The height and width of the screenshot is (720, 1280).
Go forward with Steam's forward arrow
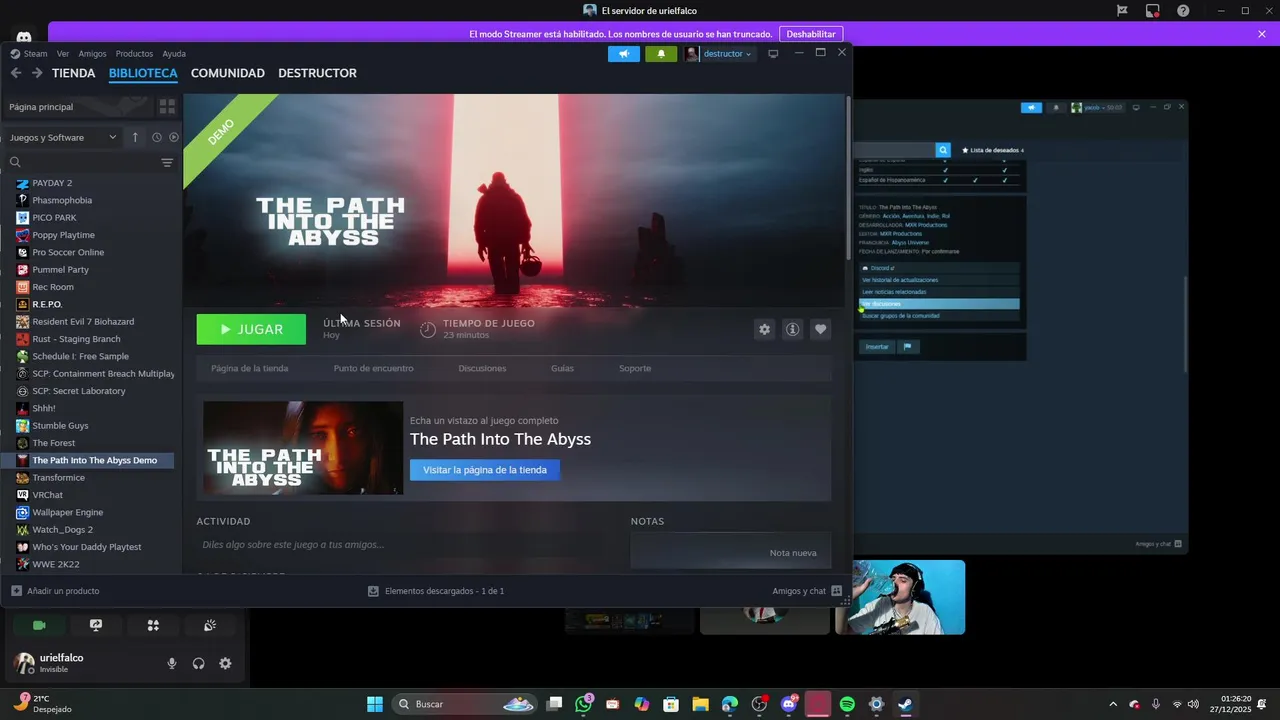coord(37,73)
